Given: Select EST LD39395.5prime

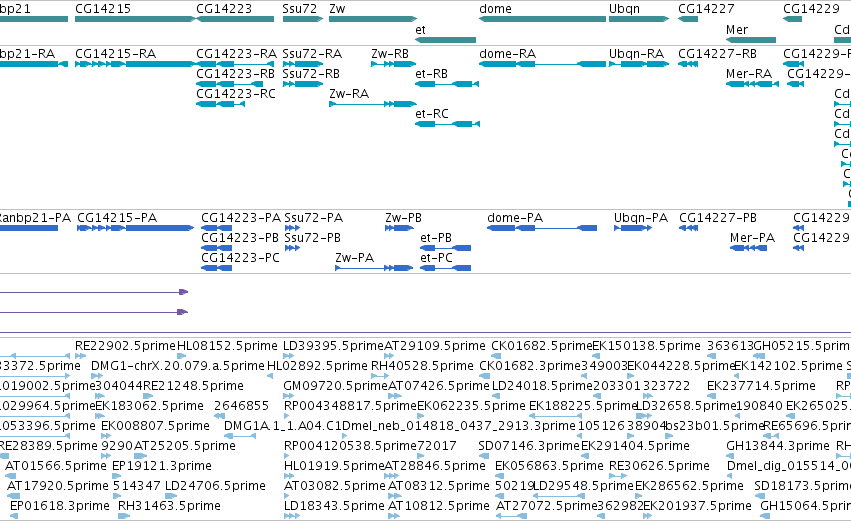Looking at the screenshot, I should 289,356.
